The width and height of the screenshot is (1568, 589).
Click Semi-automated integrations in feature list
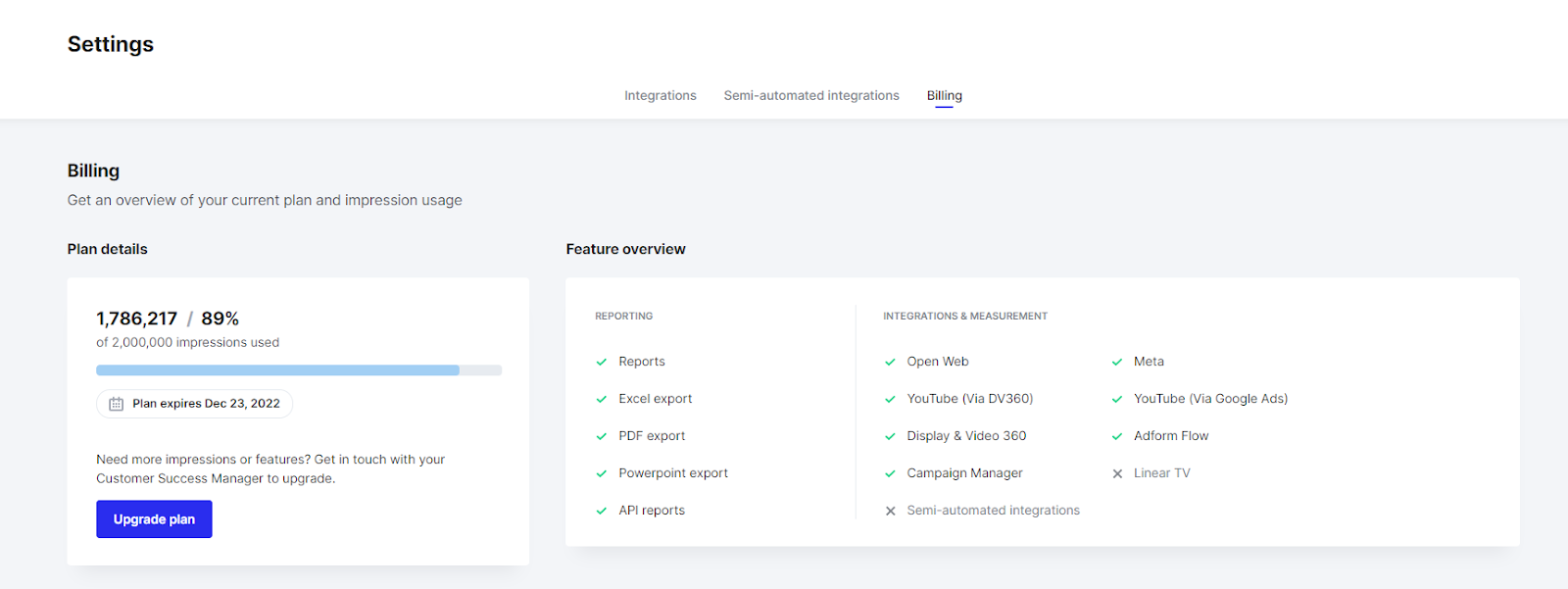click(994, 511)
